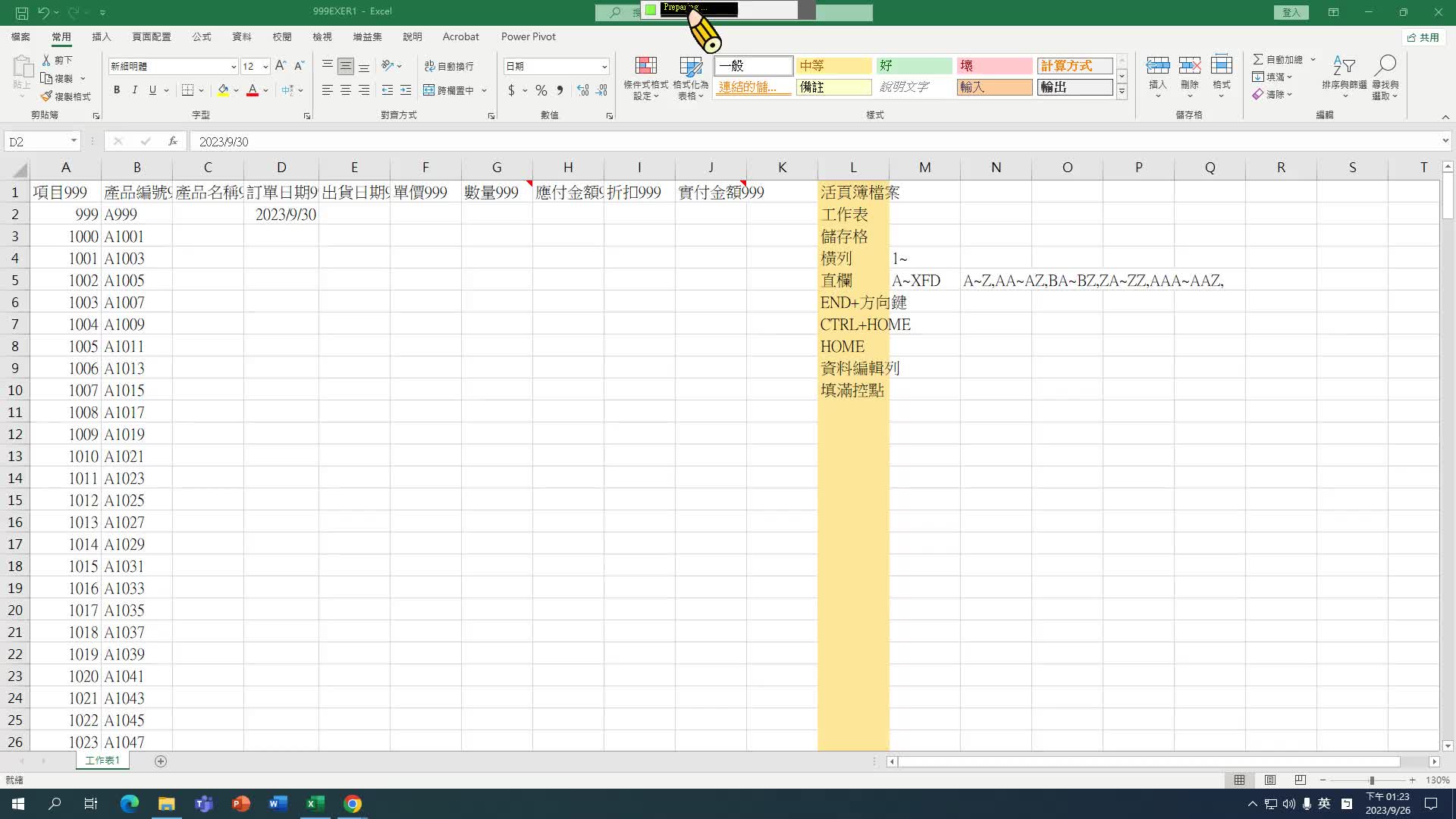Viewport: 1456px width, 819px height.
Task: Click the Undo arrow icon
Action: pyautogui.click(x=44, y=12)
